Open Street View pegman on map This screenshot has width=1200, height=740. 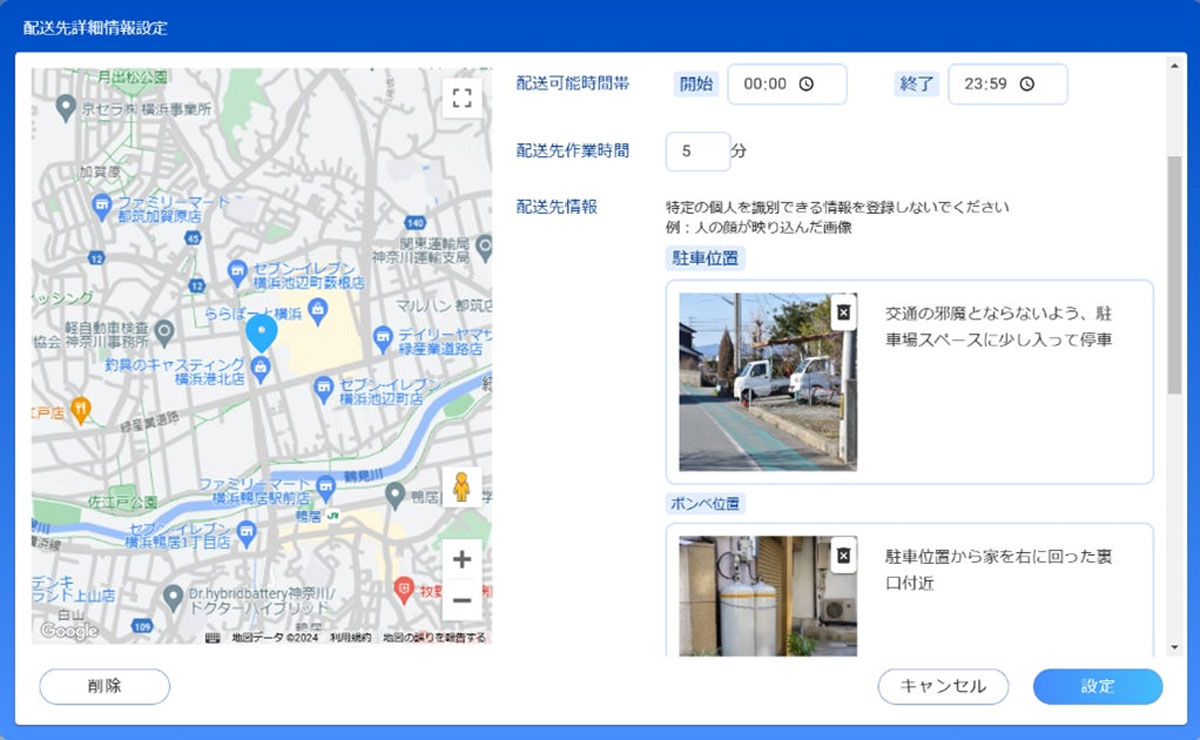tap(461, 488)
